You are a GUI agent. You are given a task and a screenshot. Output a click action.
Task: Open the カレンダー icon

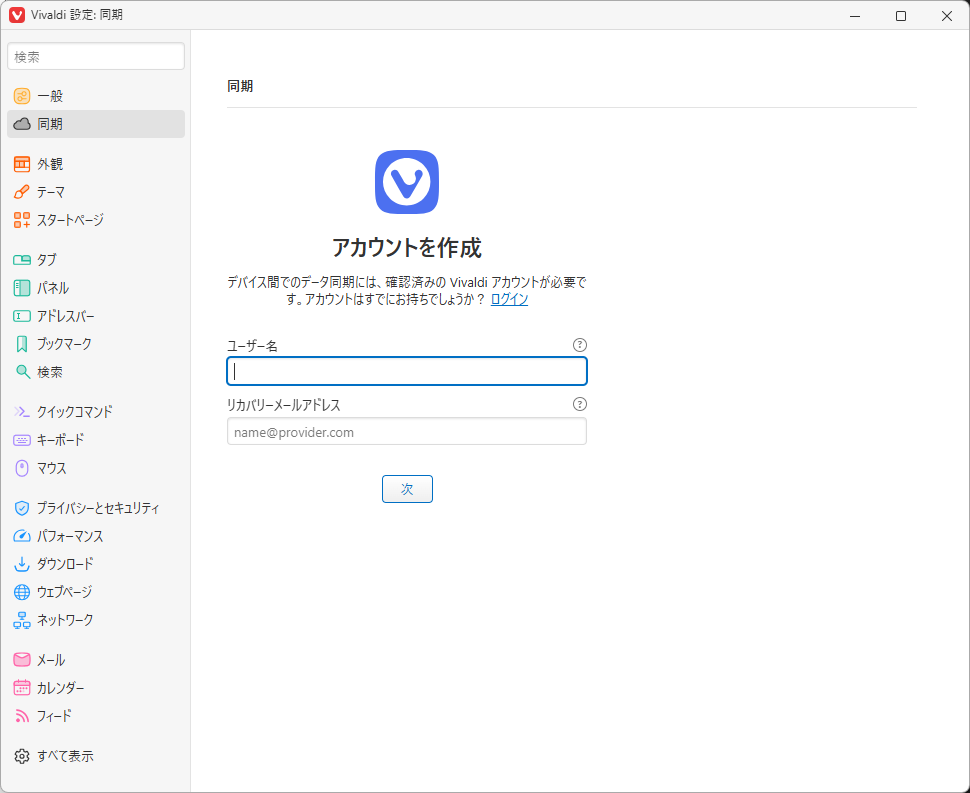pyautogui.click(x=22, y=688)
